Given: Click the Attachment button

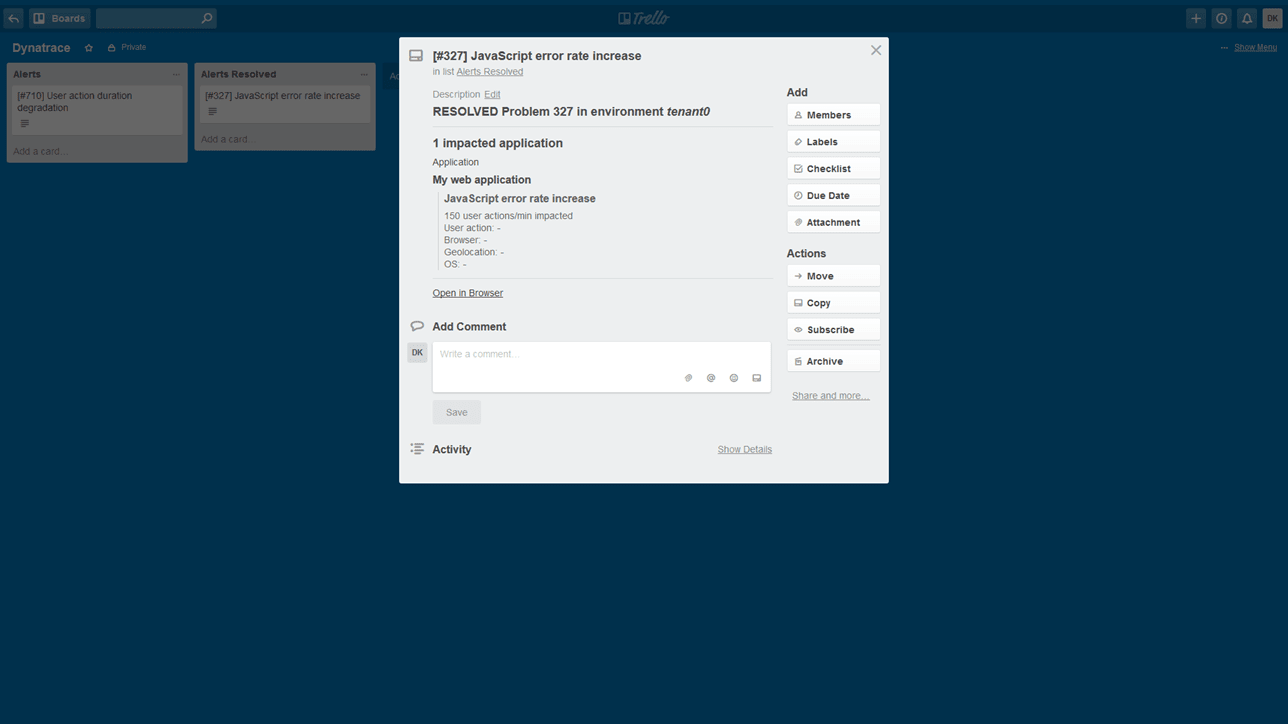Looking at the screenshot, I should click(833, 223).
